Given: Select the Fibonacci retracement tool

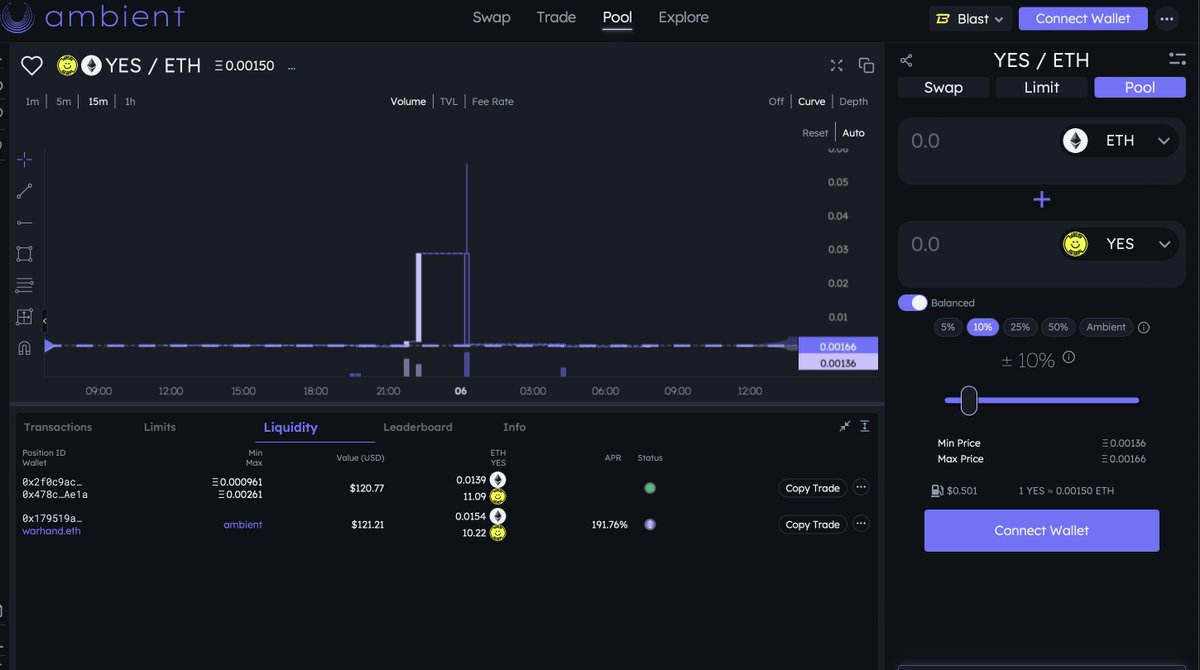Looking at the screenshot, I should [25, 285].
